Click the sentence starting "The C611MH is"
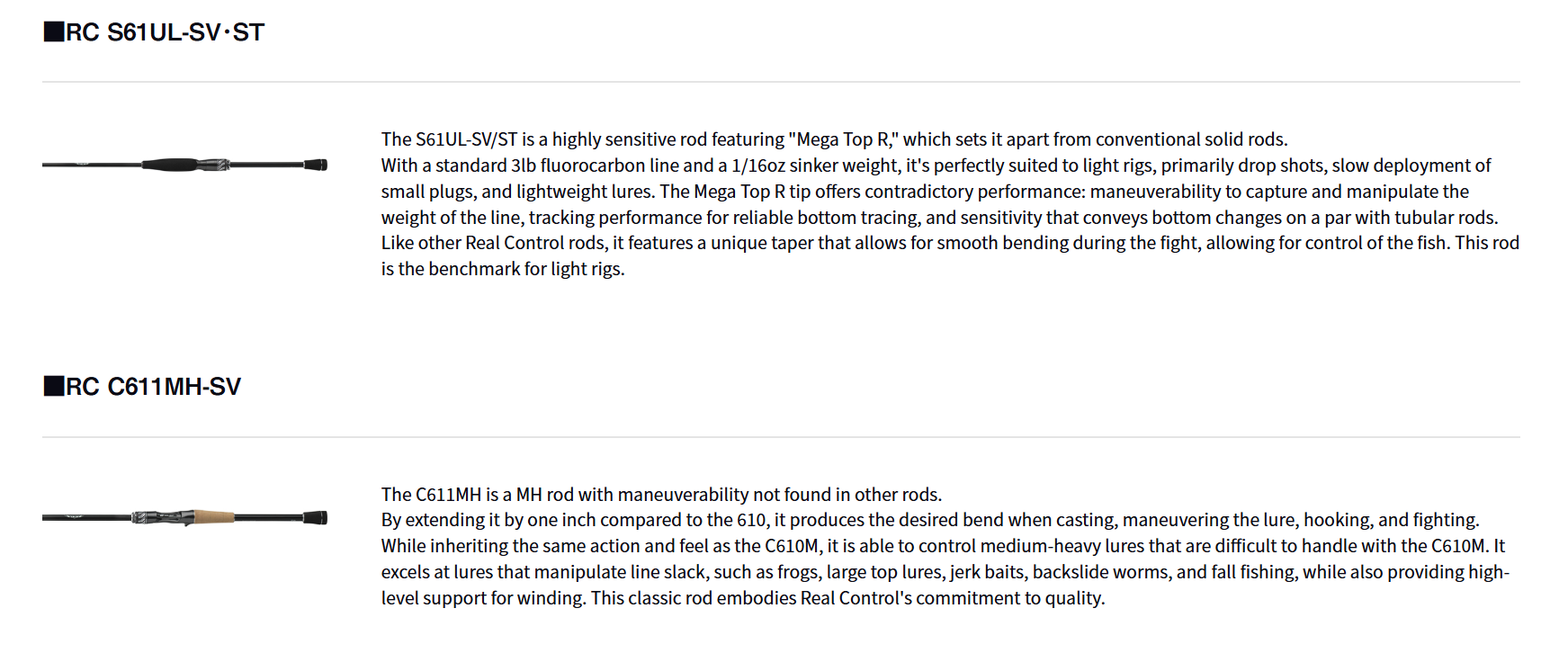The width and height of the screenshot is (1568, 671). pyautogui.click(x=661, y=495)
